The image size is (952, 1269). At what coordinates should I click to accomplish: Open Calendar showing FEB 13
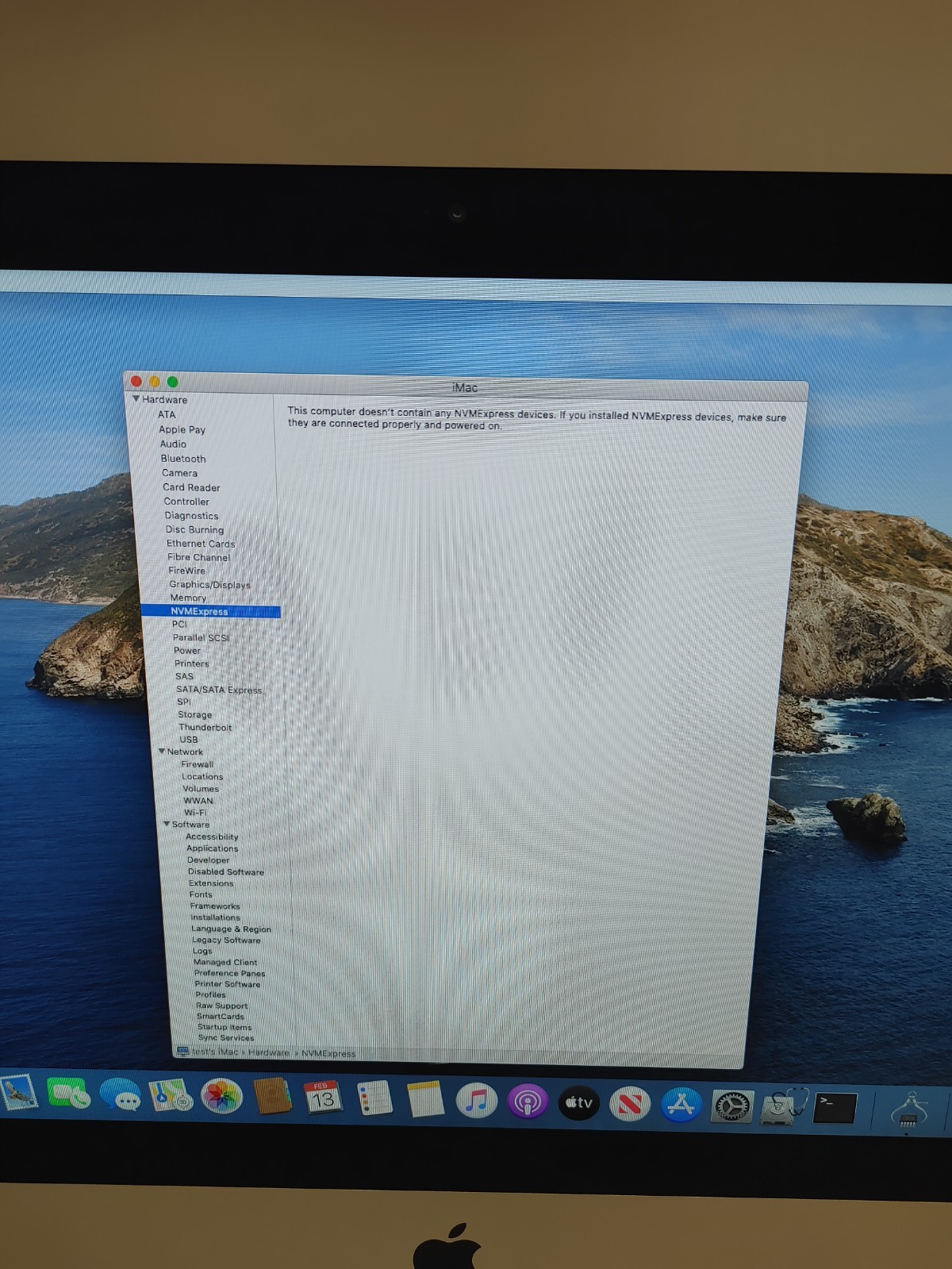point(322,1098)
